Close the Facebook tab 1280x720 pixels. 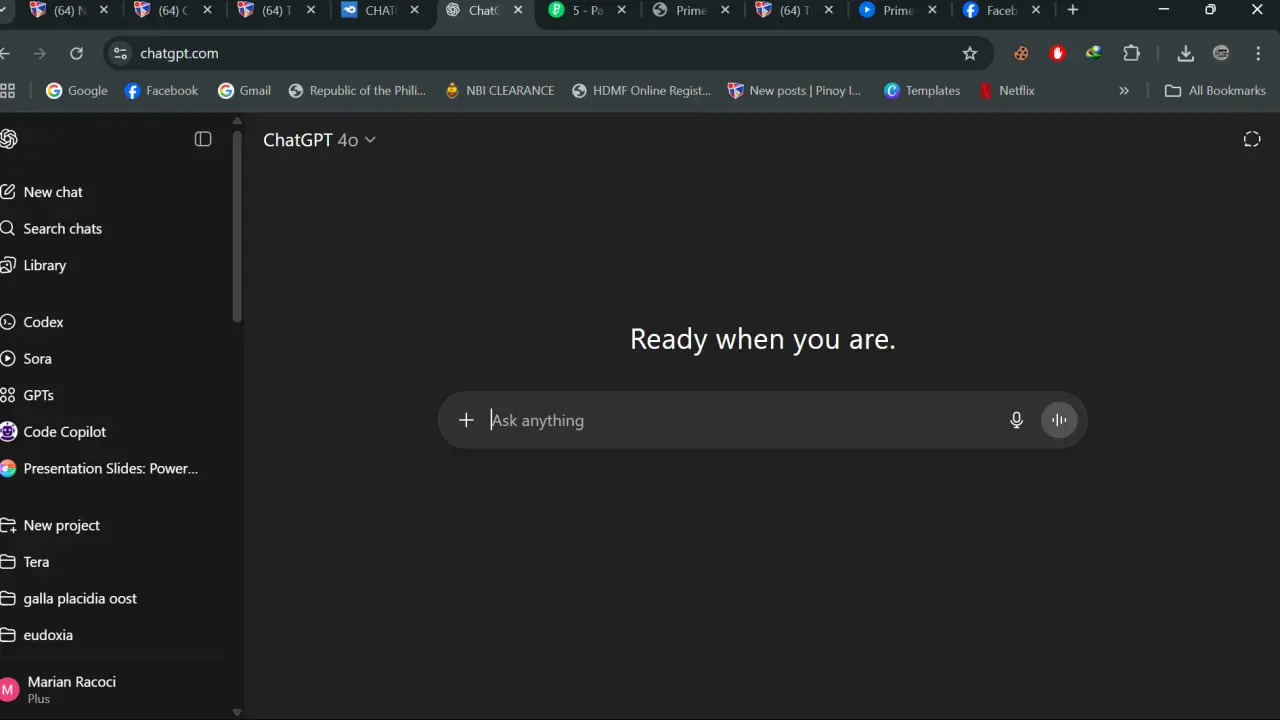tap(1035, 10)
